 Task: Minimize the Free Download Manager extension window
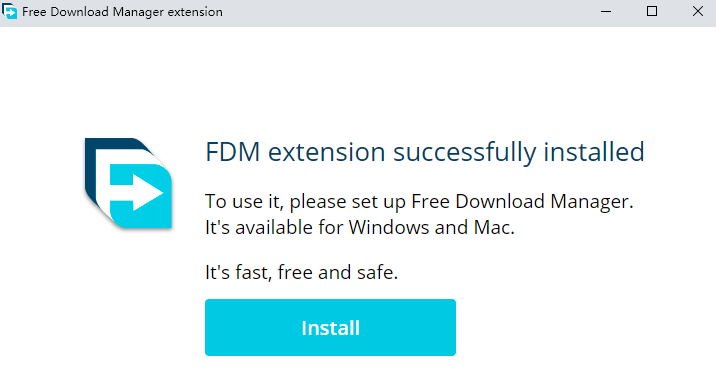(606, 11)
